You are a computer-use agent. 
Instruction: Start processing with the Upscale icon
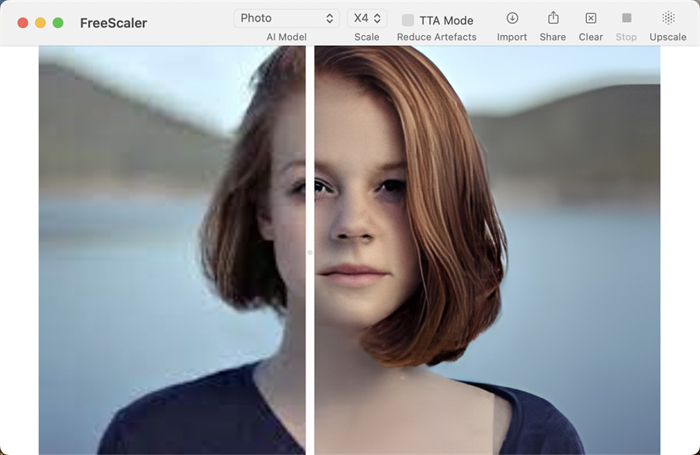[x=668, y=18]
